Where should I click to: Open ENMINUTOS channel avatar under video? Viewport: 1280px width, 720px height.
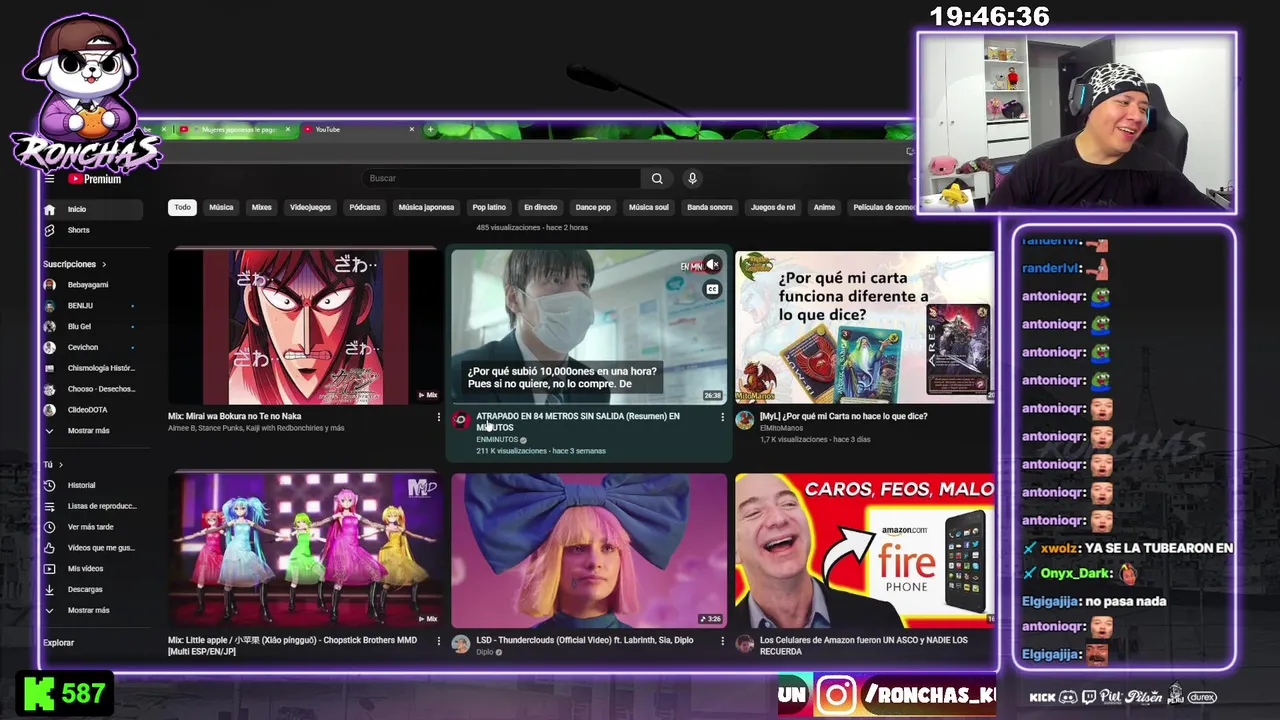click(461, 420)
